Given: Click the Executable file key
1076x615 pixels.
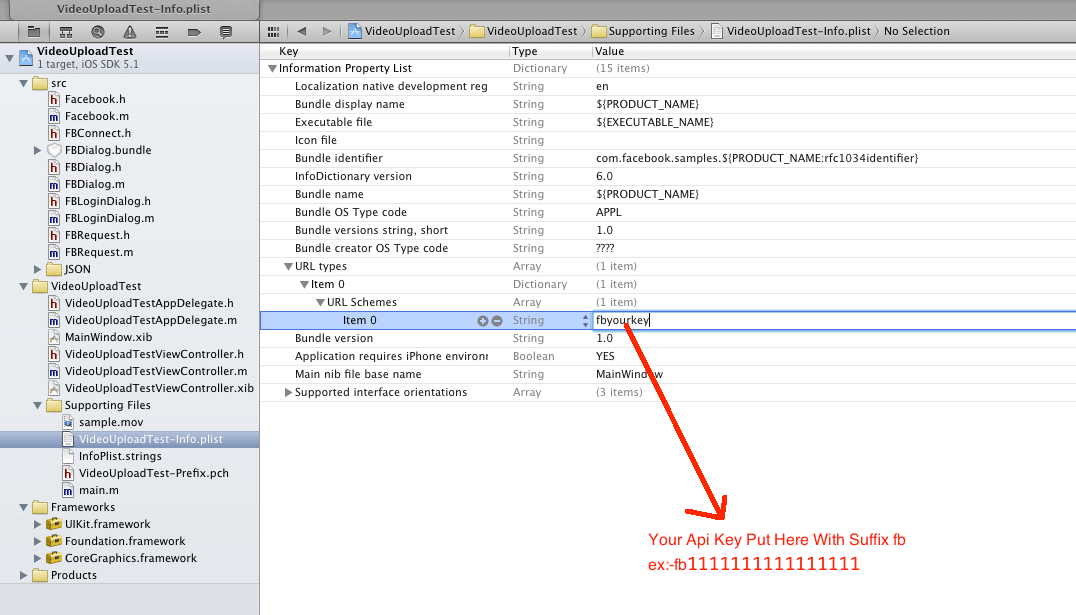Looking at the screenshot, I should pyautogui.click(x=334, y=122).
